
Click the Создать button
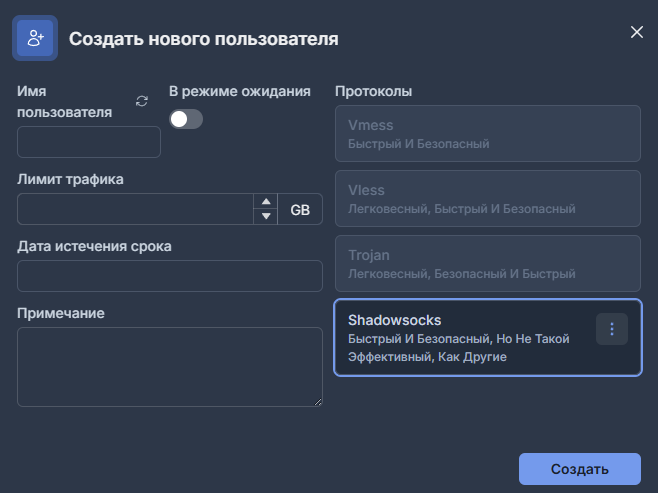click(579, 469)
